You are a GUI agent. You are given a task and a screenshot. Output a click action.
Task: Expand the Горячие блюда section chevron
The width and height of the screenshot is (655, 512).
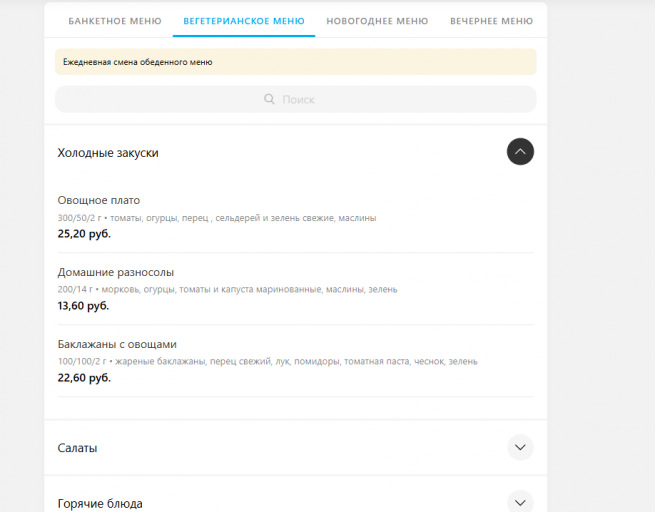tap(520, 502)
